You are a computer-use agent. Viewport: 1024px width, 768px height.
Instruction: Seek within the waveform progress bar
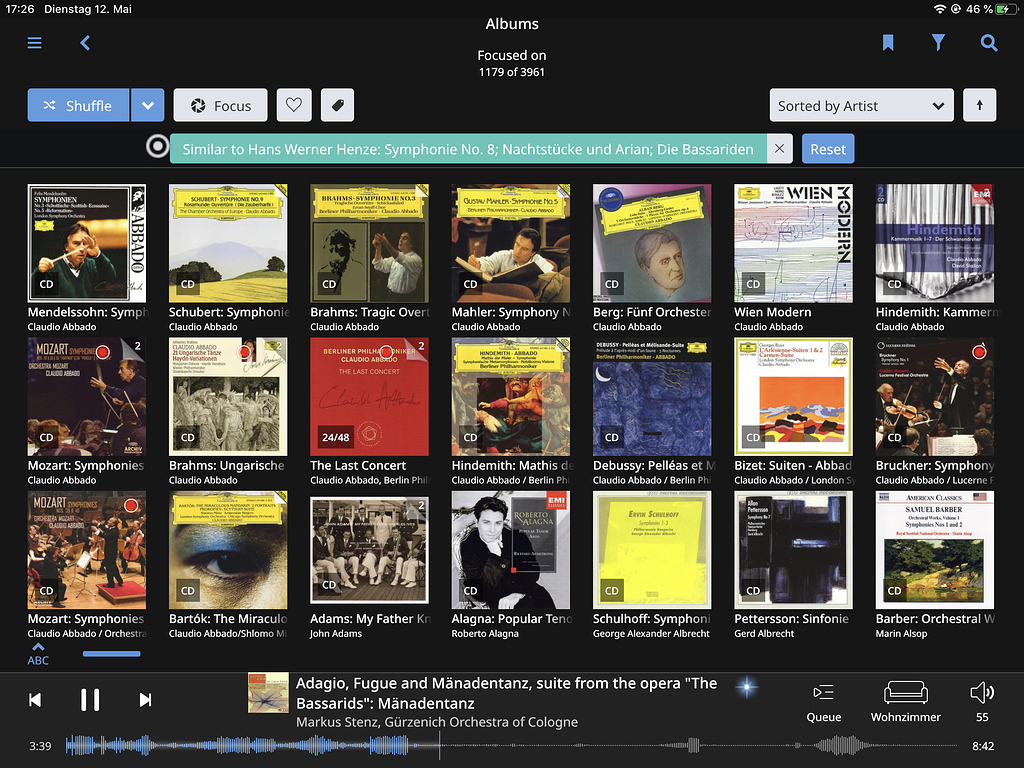[x=511, y=745]
